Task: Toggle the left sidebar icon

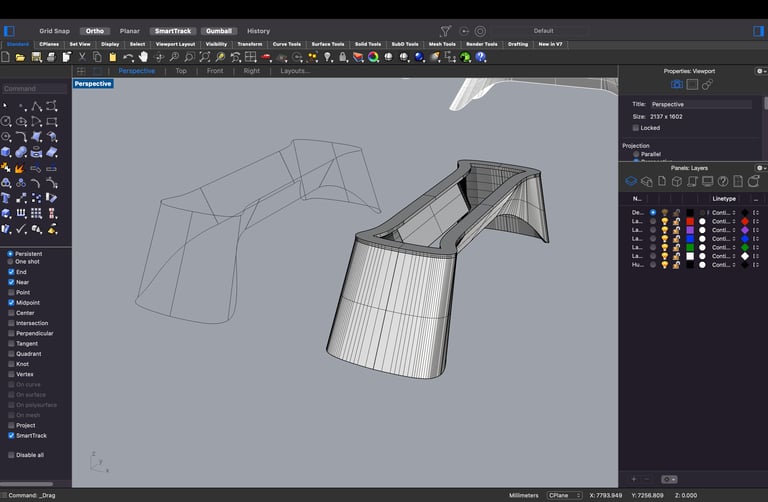Action: point(10,31)
